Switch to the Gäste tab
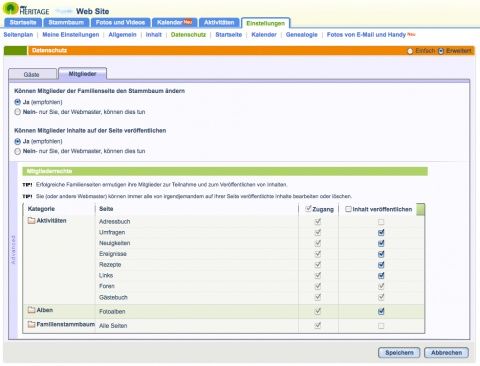The height and width of the screenshot is (366, 480). tap(32, 74)
